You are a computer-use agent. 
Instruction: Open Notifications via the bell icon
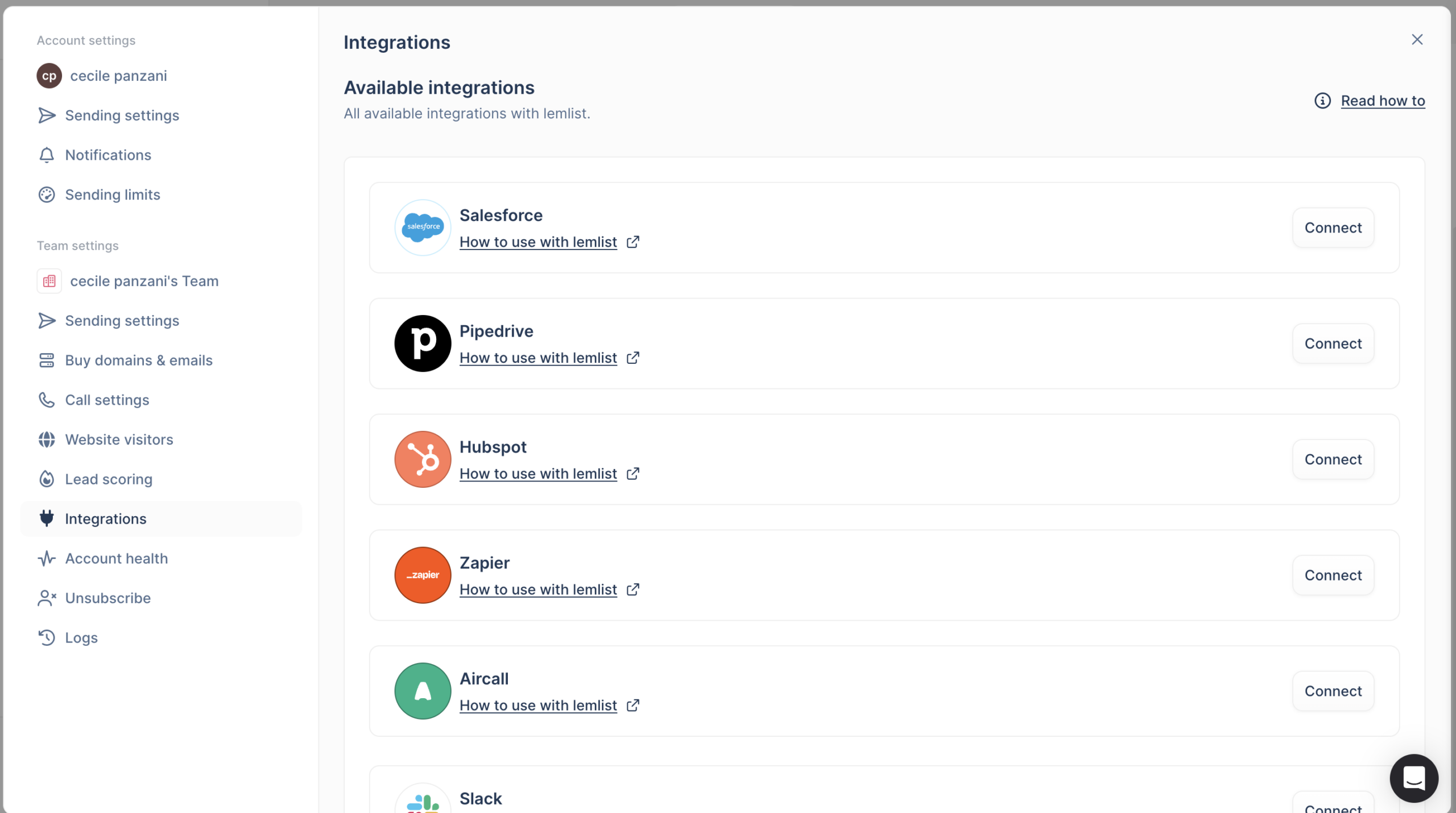pyautogui.click(x=47, y=155)
